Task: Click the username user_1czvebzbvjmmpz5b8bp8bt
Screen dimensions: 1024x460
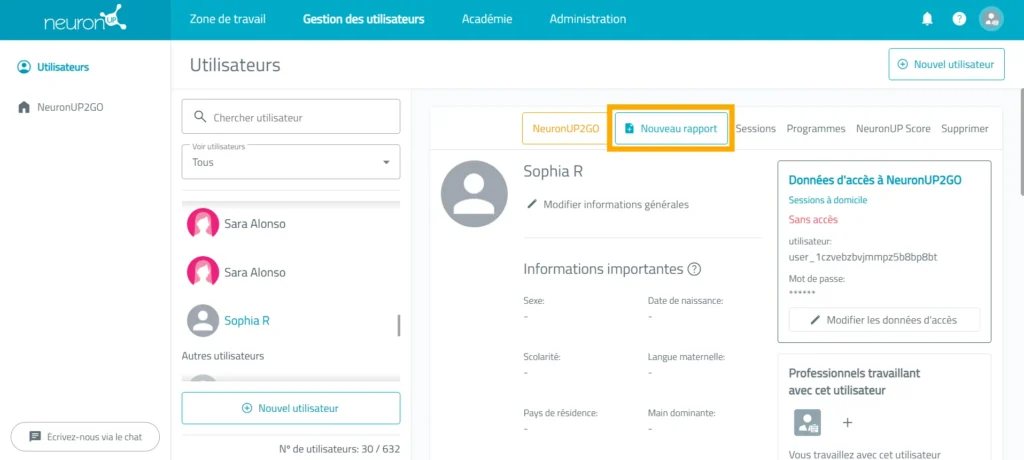Action: (x=863, y=257)
